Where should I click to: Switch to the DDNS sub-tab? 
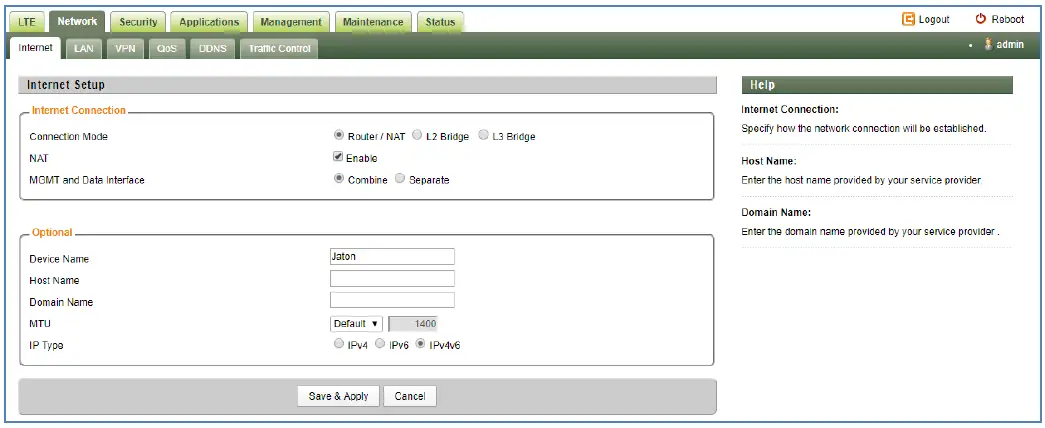click(213, 49)
